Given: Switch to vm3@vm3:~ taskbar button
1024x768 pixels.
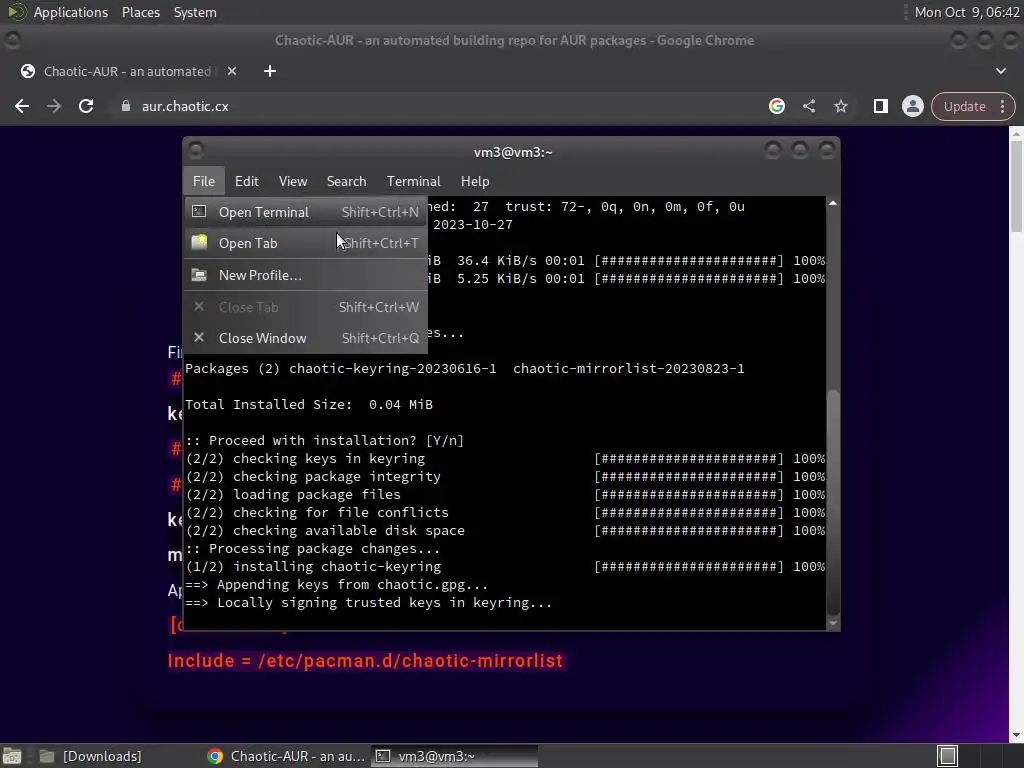Looking at the screenshot, I should coord(455,756).
